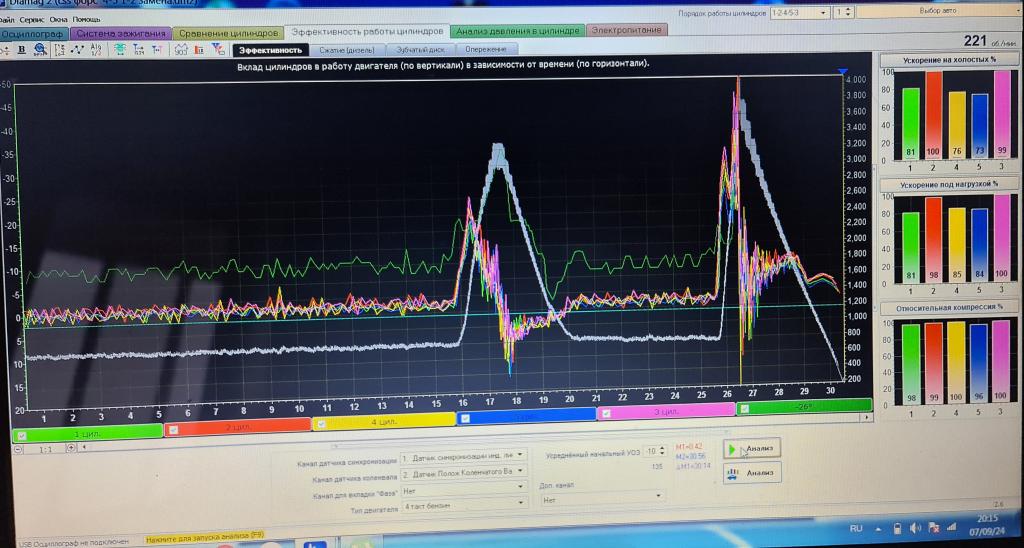Toggle 1 цил. green trace checkbox
Screen dimensions: 1024x548
(21, 435)
